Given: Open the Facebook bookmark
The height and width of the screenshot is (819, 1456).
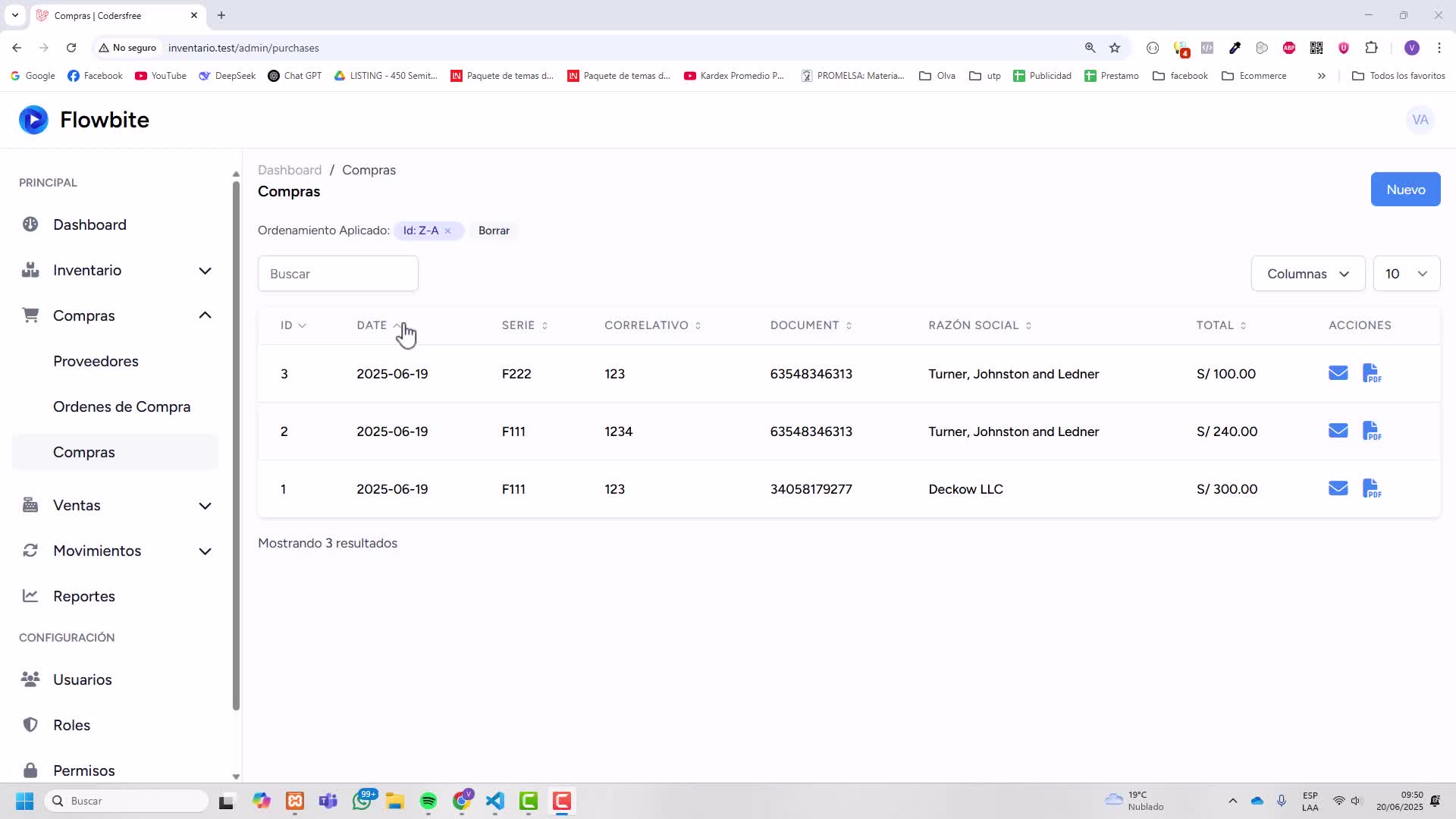Looking at the screenshot, I should coord(95,76).
